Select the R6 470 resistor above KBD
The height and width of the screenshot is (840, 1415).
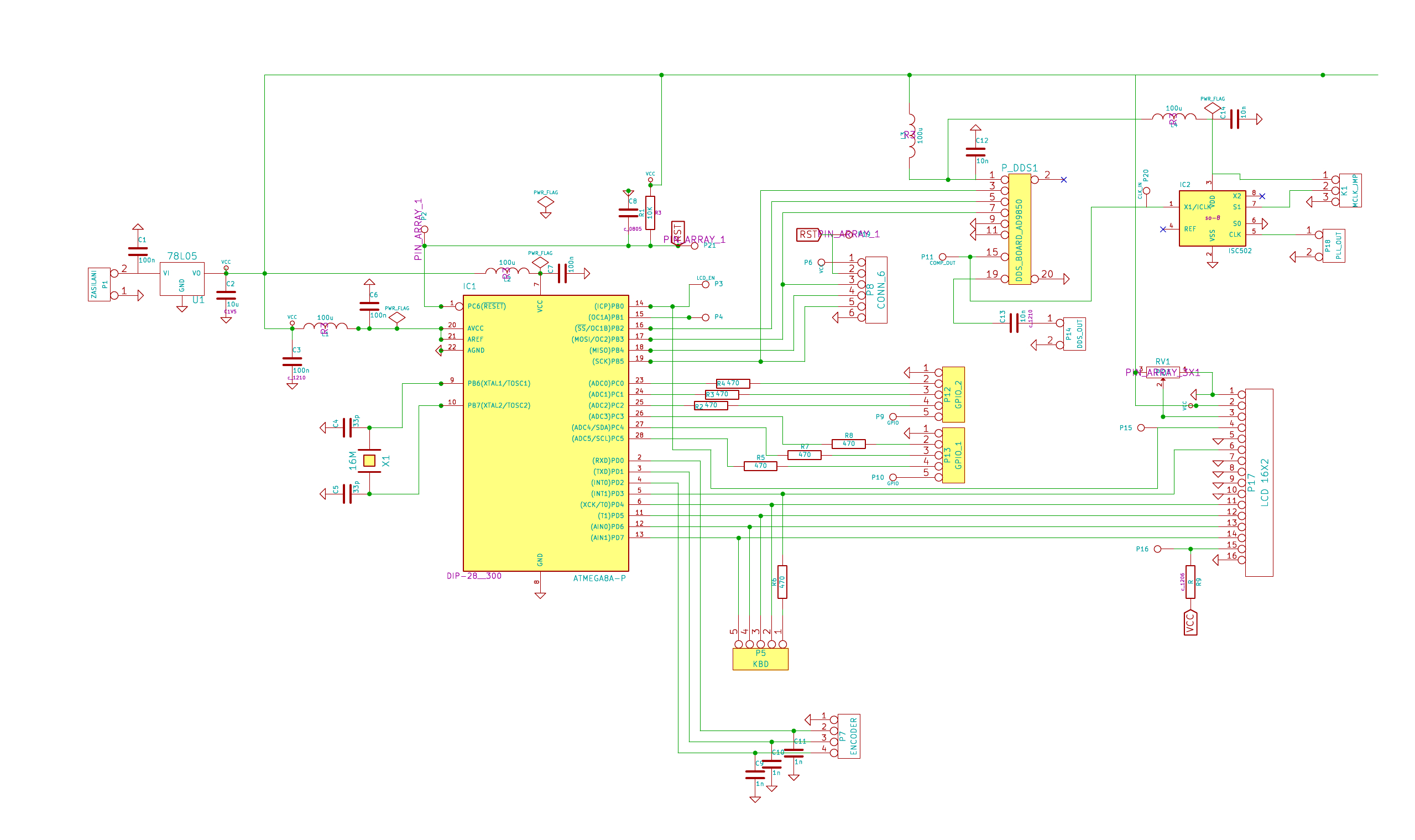click(x=782, y=581)
